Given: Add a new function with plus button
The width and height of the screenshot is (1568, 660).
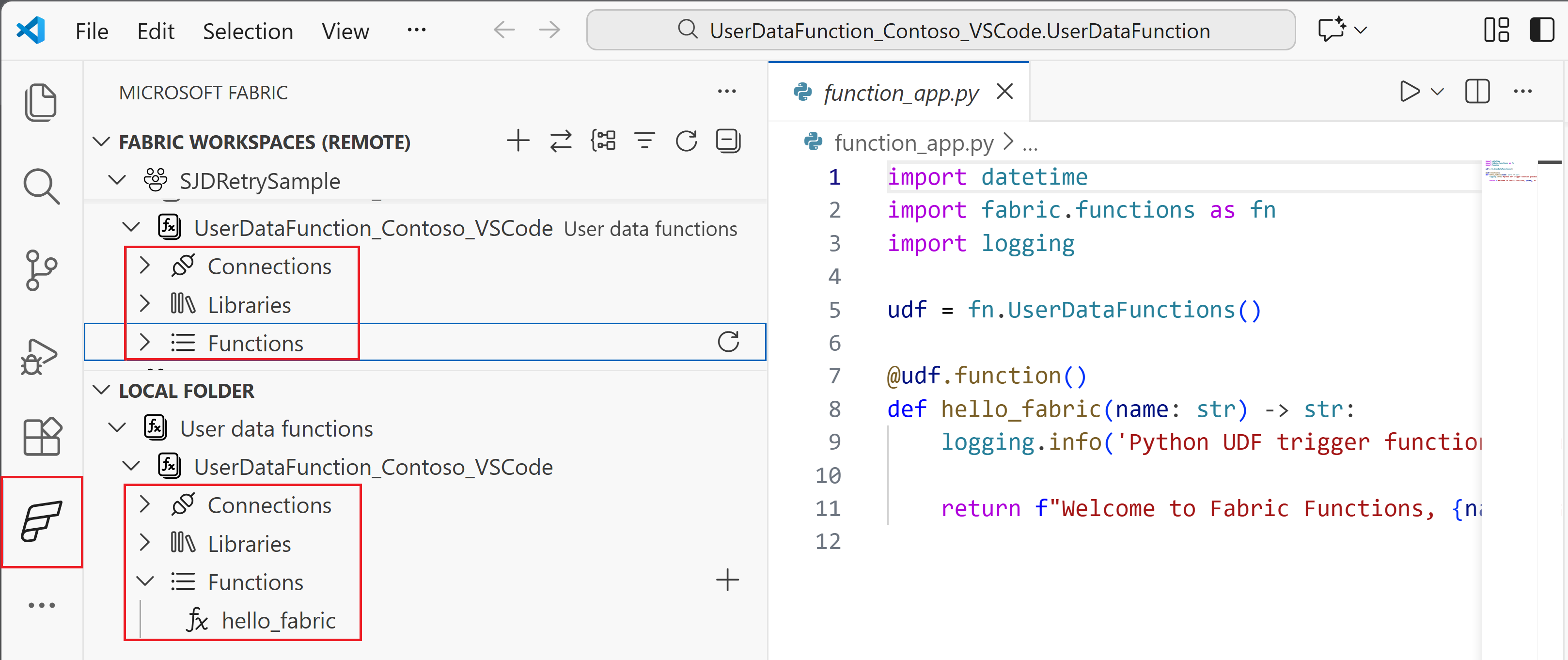Looking at the screenshot, I should [727, 580].
